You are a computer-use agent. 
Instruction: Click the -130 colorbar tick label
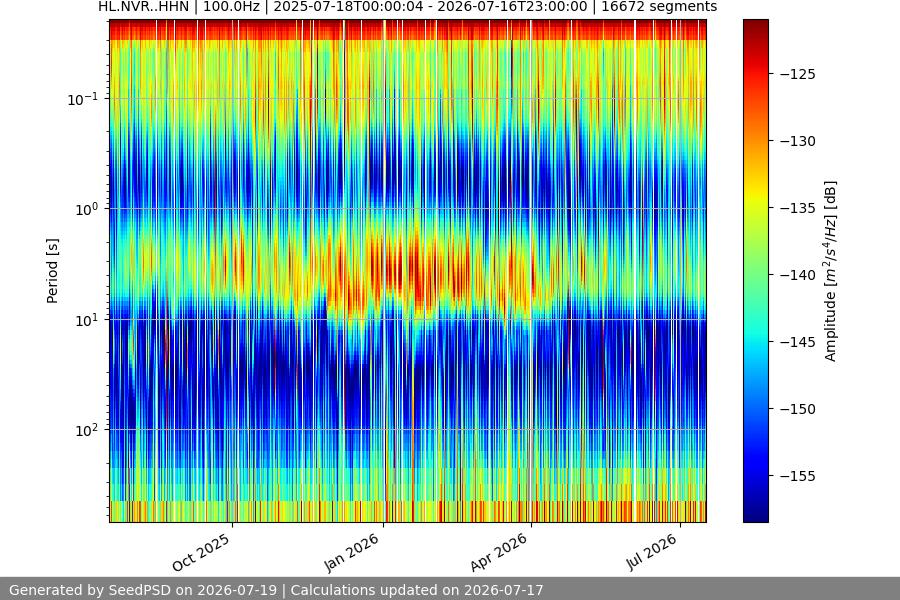798,141
